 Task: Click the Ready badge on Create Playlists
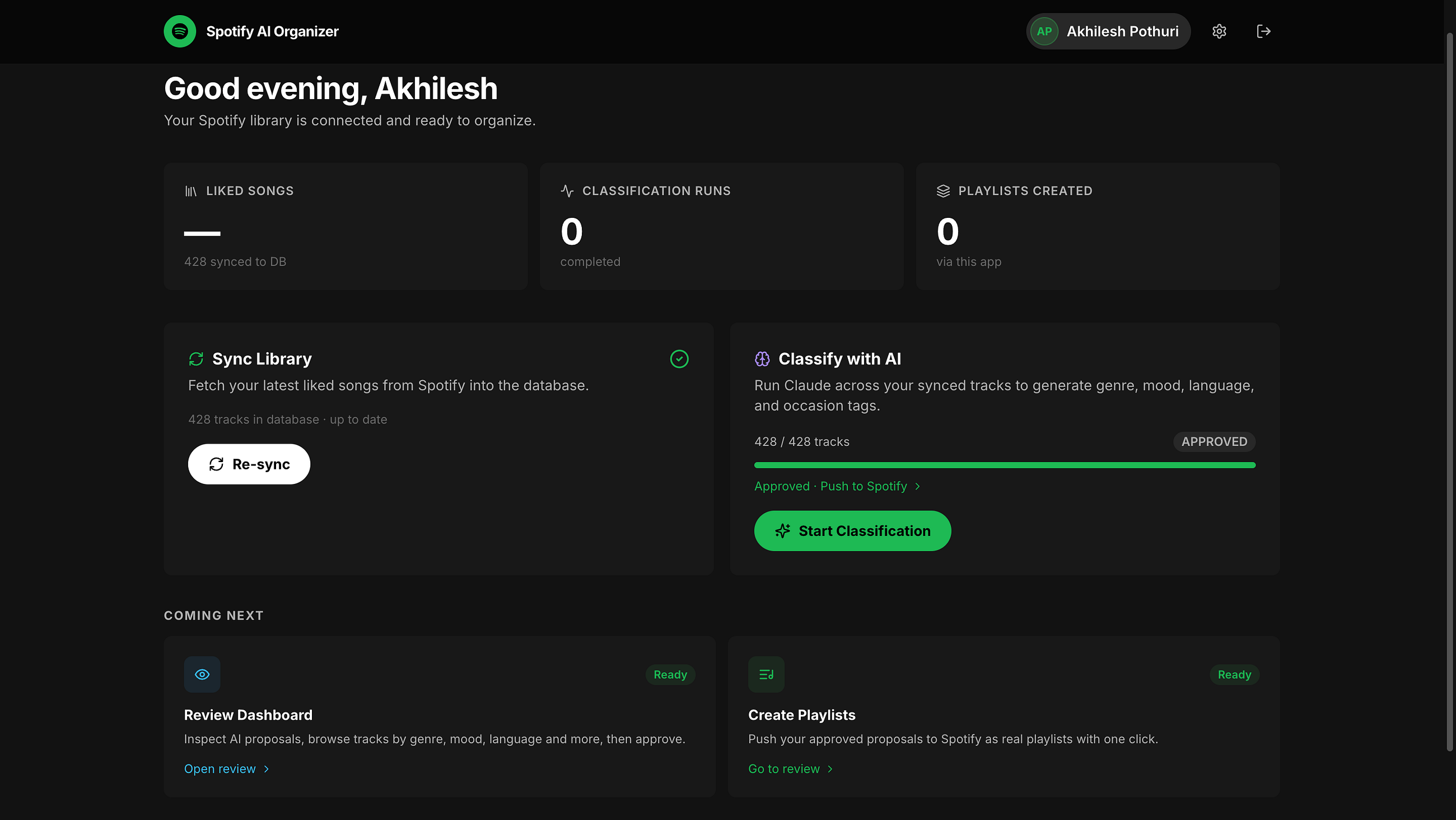(1234, 675)
